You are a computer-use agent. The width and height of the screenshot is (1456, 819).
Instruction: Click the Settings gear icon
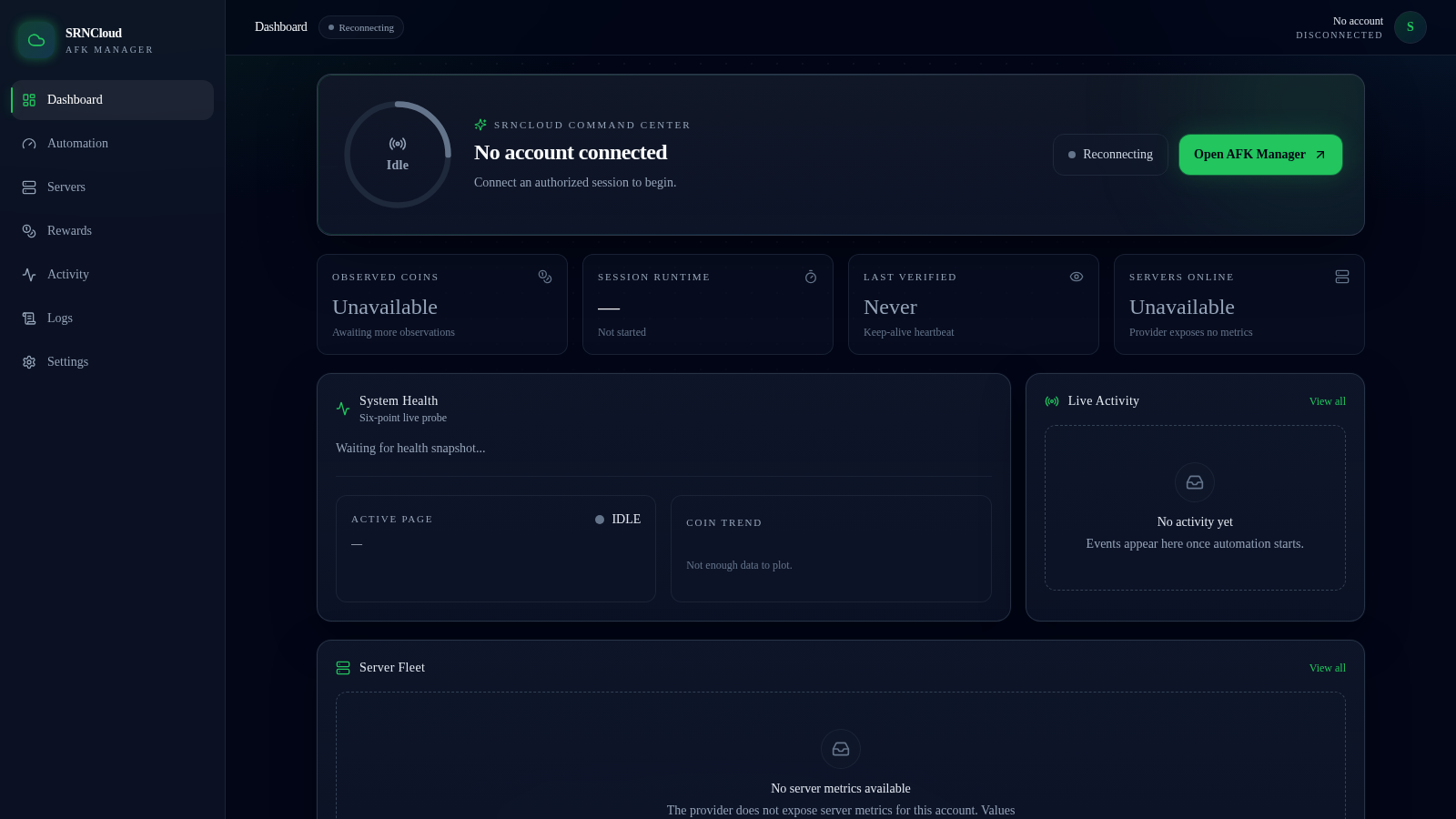point(29,362)
